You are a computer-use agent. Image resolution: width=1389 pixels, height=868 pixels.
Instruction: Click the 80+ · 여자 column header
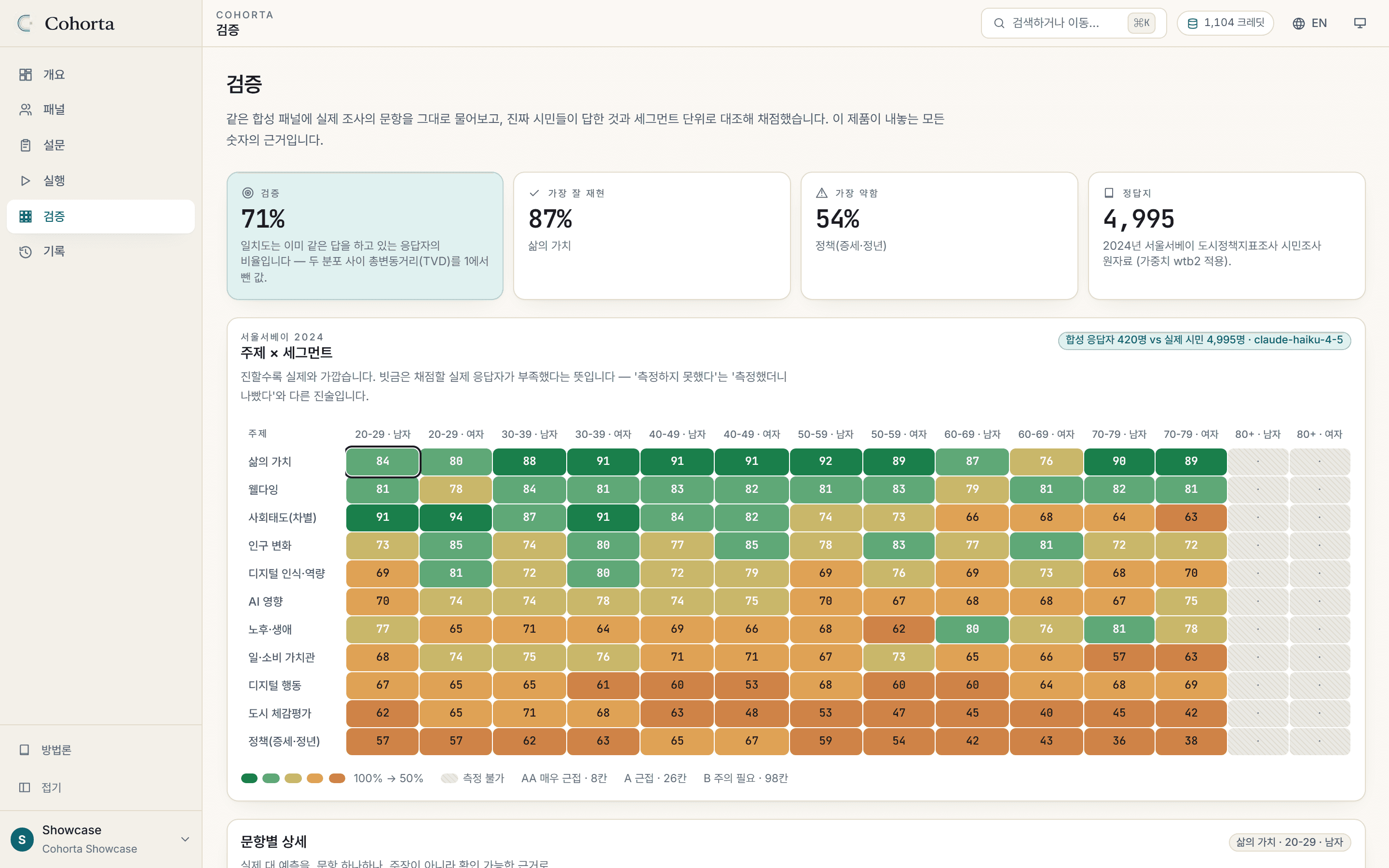[x=1320, y=434]
